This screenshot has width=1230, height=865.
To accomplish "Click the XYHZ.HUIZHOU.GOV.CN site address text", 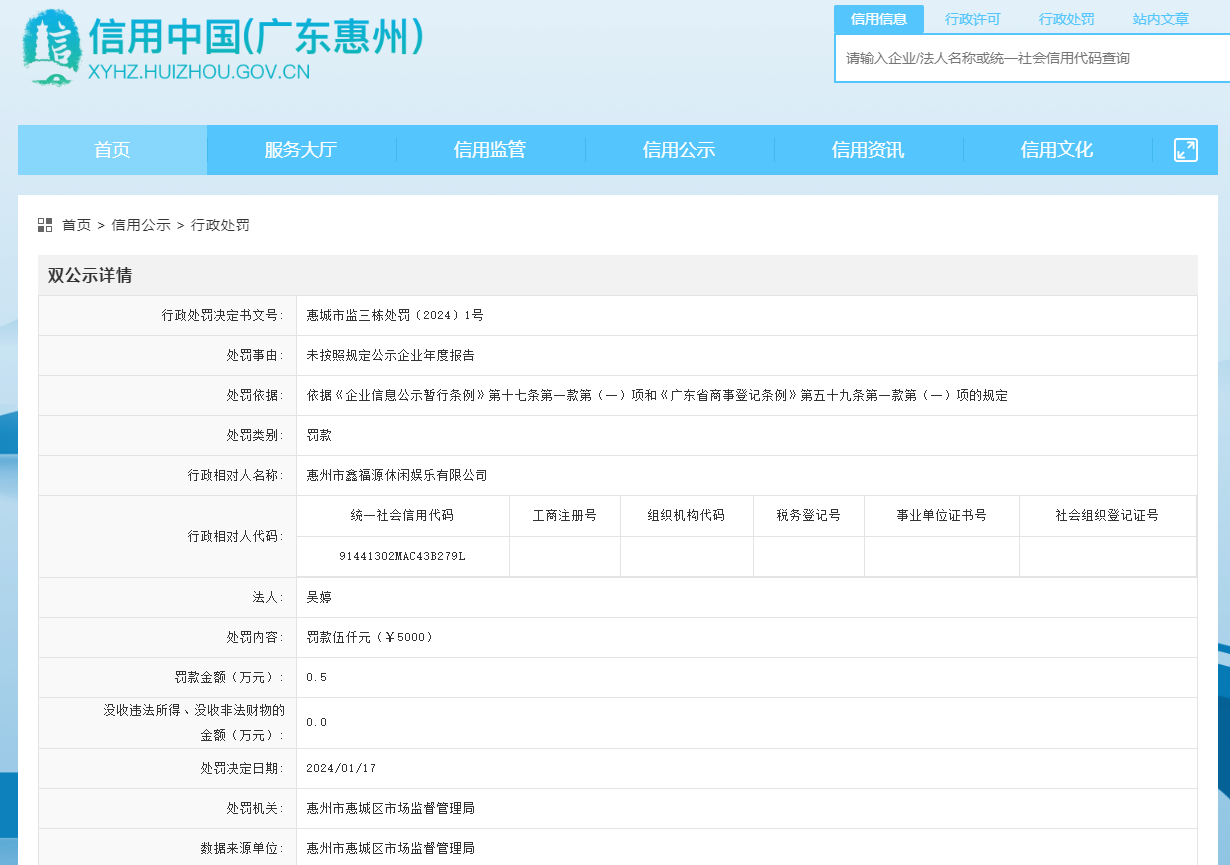I will (199, 72).
